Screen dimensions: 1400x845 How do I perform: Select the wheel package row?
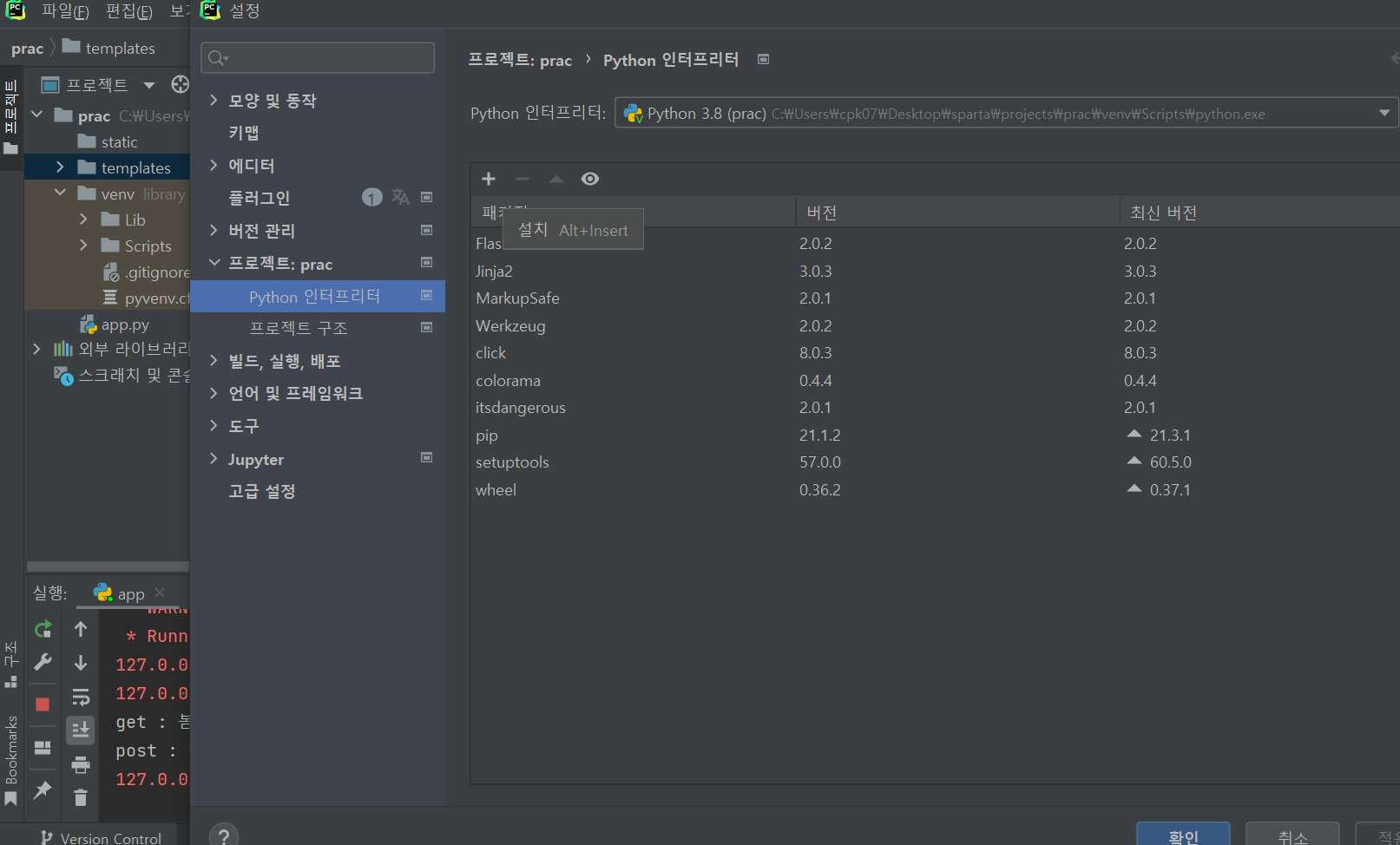point(935,490)
